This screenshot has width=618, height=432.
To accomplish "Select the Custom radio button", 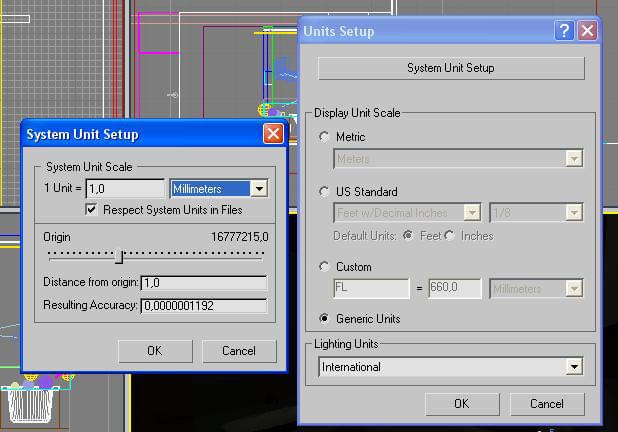I will pos(324,267).
